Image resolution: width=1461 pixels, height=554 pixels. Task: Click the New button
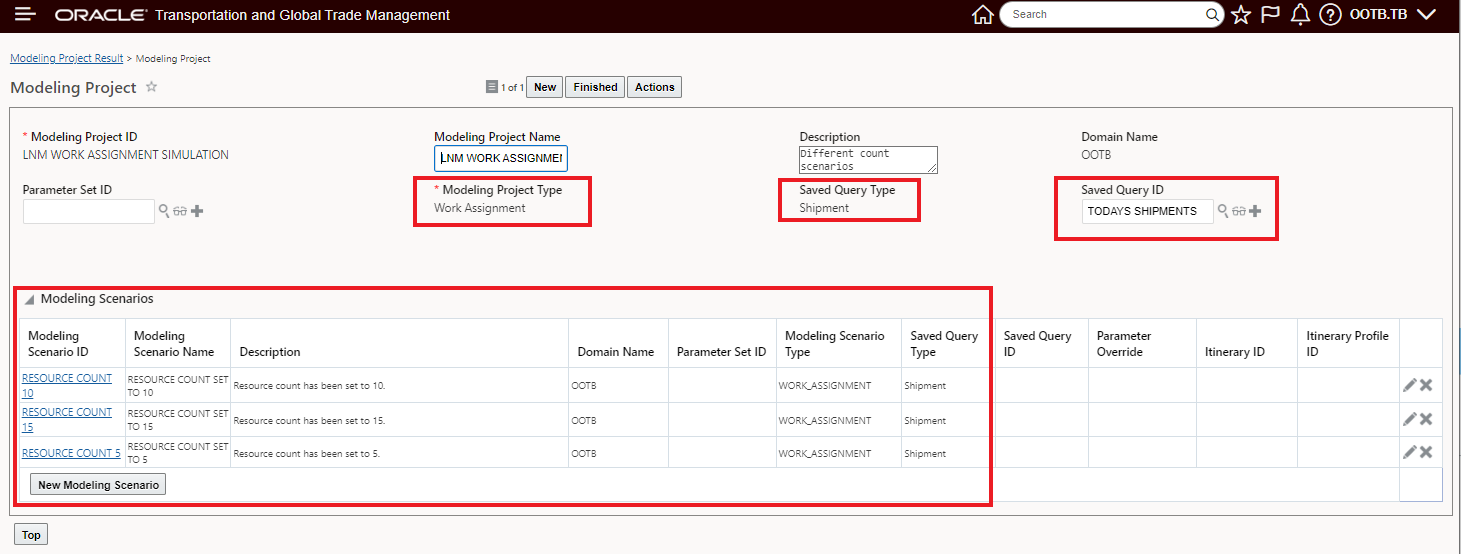545,87
